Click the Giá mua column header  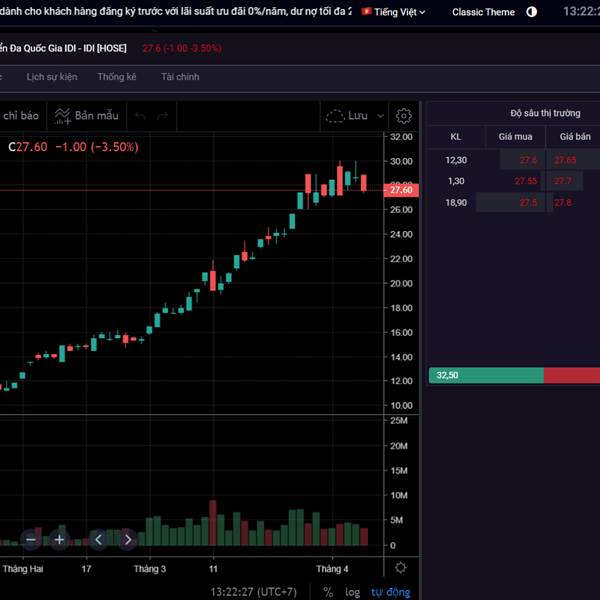click(x=515, y=137)
